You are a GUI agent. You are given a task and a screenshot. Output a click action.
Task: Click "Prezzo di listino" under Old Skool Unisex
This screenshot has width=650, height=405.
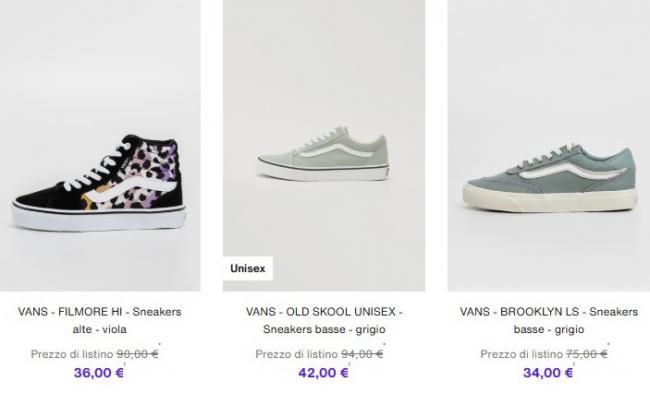point(297,354)
